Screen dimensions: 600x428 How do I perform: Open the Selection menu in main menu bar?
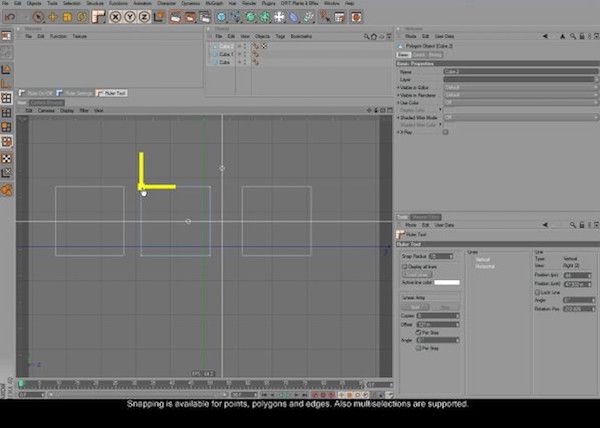point(72,3)
